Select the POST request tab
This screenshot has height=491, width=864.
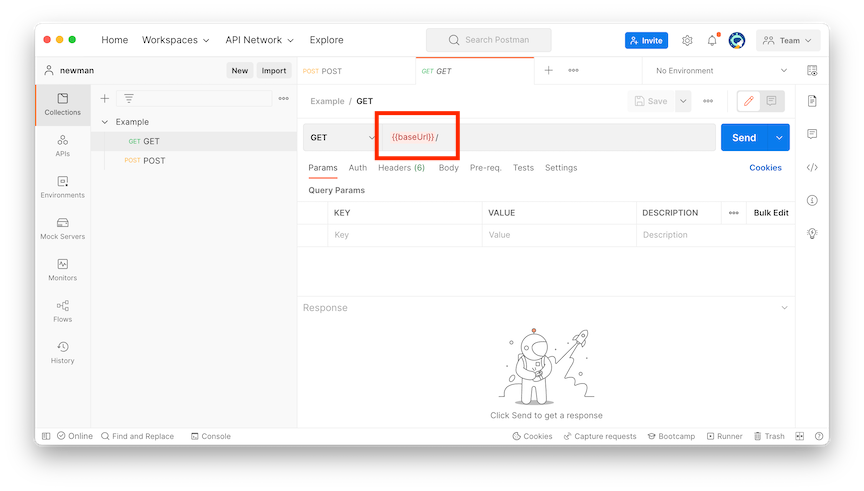(x=357, y=71)
